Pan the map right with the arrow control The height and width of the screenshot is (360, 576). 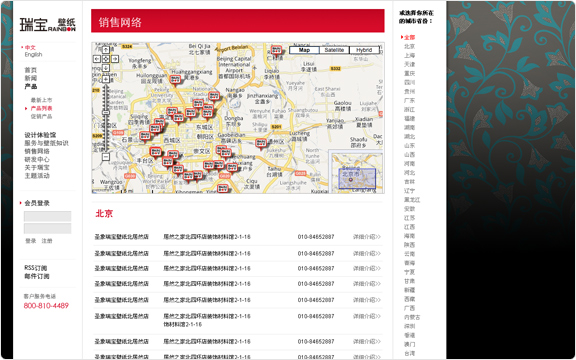point(115,59)
